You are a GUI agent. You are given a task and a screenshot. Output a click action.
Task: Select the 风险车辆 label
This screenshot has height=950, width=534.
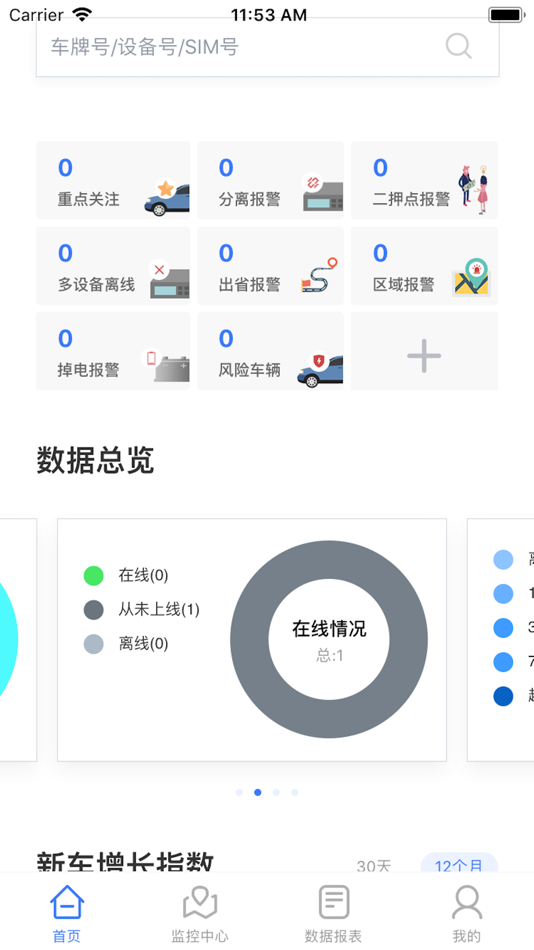tap(249, 370)
